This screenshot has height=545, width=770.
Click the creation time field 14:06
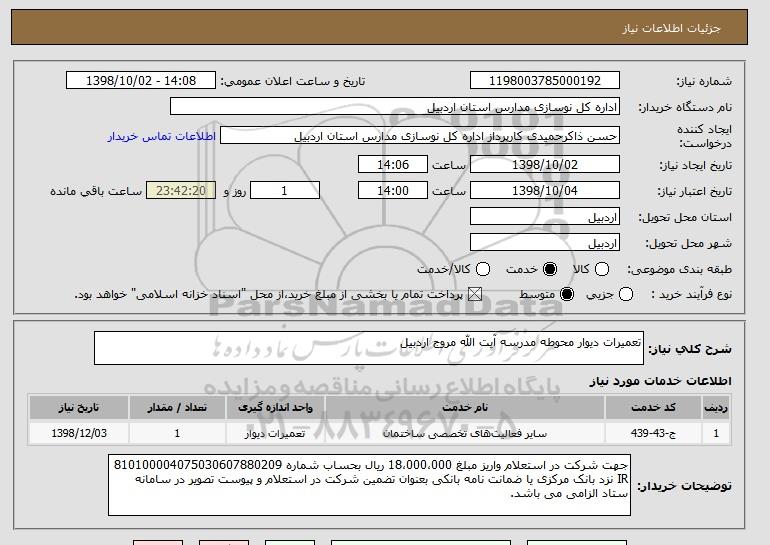[393, 164]
